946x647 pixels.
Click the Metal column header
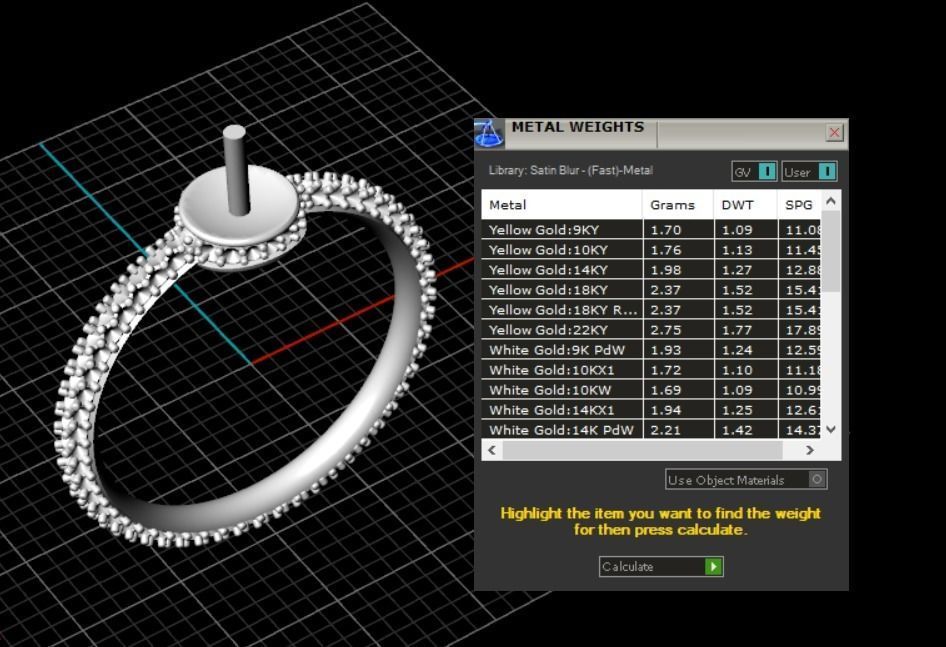pos(562,205)
